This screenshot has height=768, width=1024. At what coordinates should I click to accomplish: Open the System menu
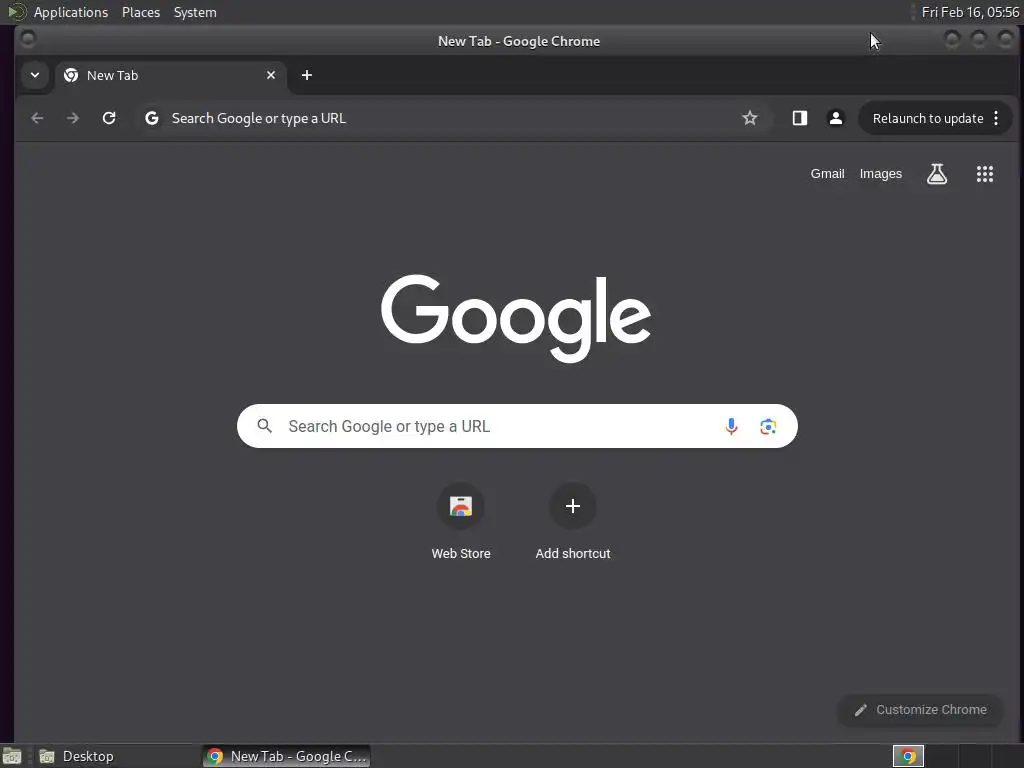(195, 12)
